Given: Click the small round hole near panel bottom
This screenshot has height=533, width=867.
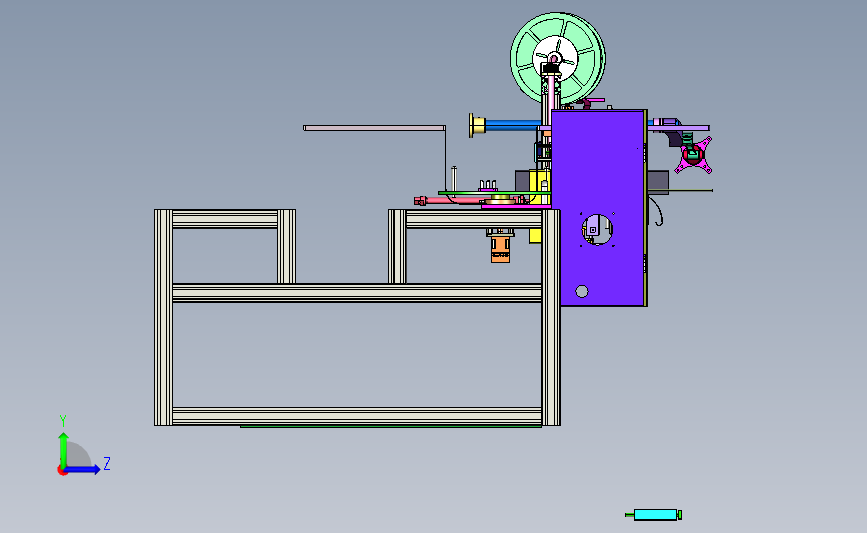Looking at the screenshot, I should tap(582, 291).
